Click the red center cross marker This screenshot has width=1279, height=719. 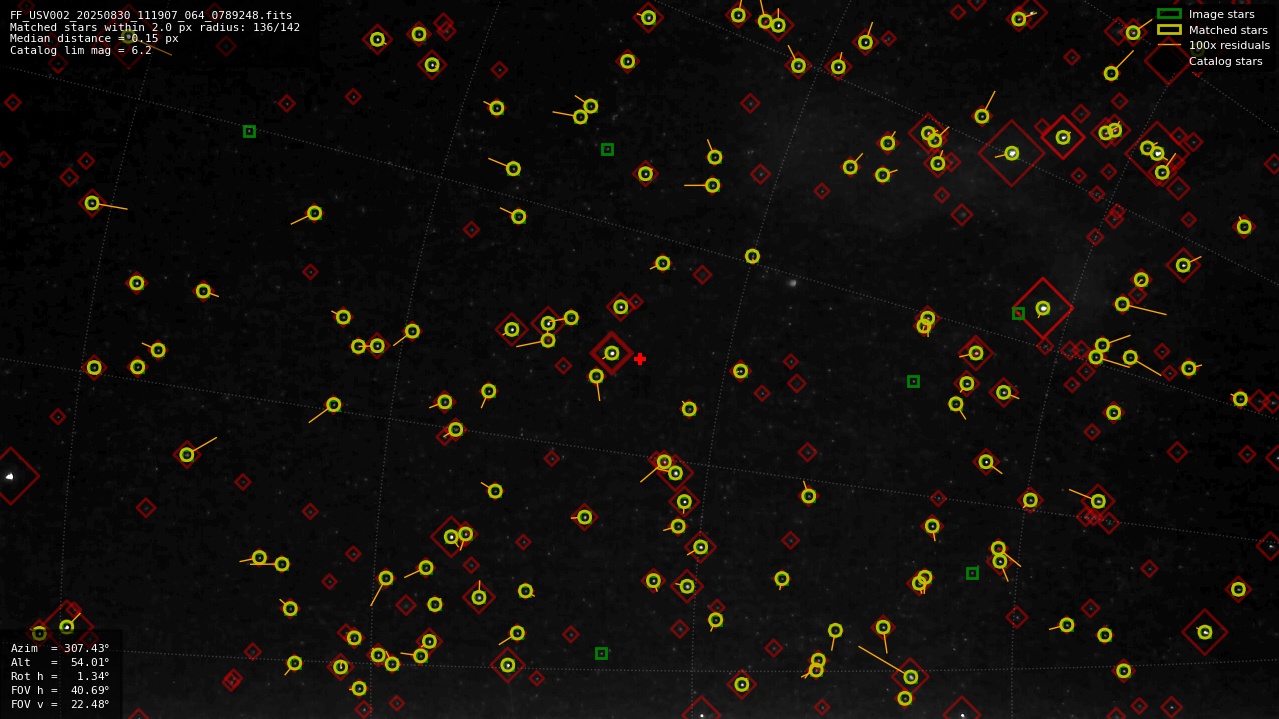tap(640, 359)
